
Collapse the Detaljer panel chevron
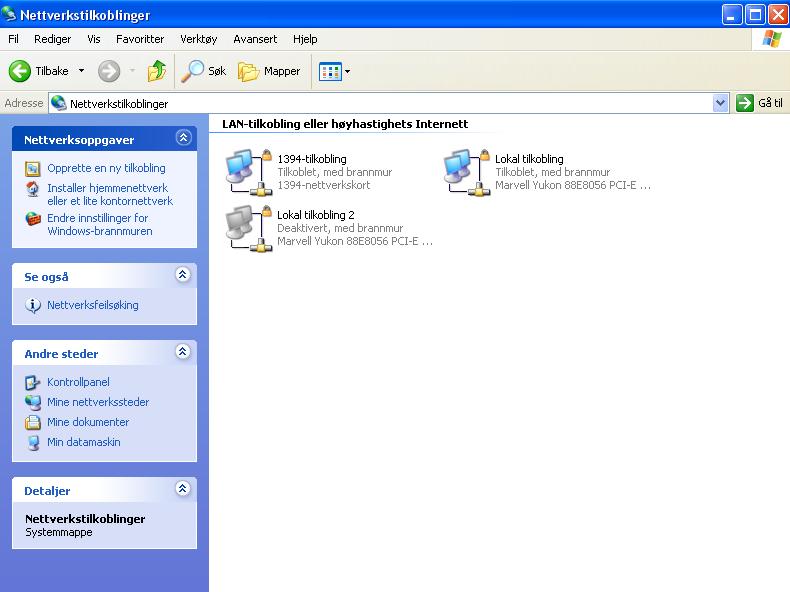(182, 490)
